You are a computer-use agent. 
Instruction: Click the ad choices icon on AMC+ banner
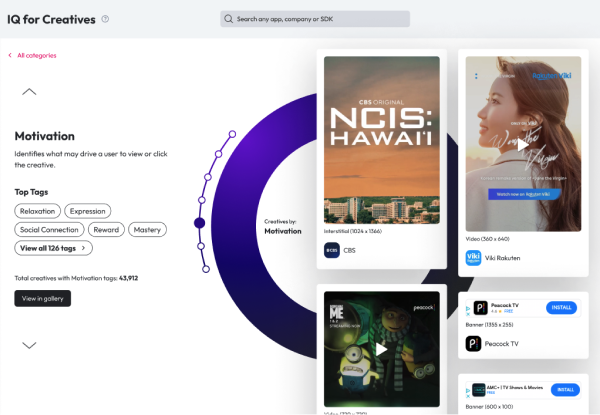pos(468,393)
